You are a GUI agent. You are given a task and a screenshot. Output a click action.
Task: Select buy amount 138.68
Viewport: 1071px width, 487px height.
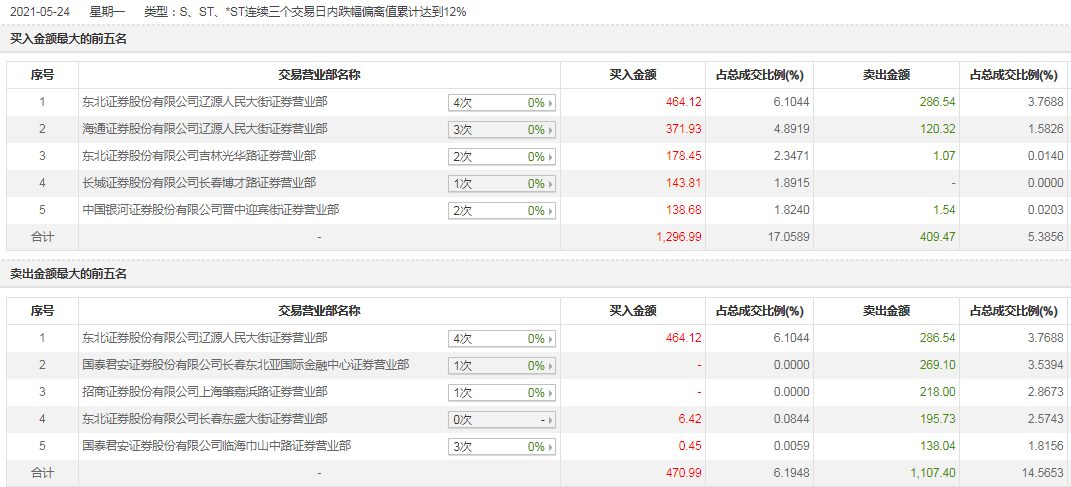684,210
